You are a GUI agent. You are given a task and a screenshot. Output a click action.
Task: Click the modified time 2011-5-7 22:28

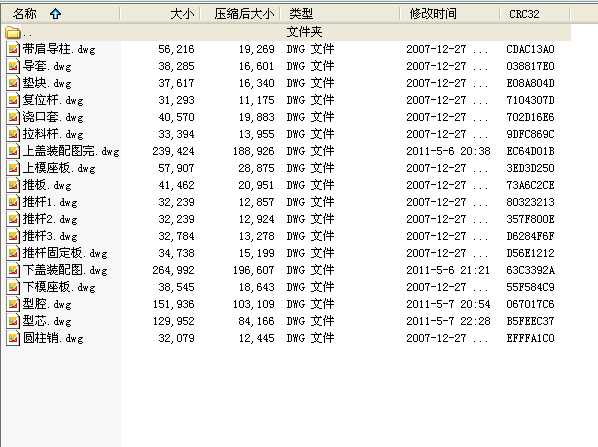(448, 321)
